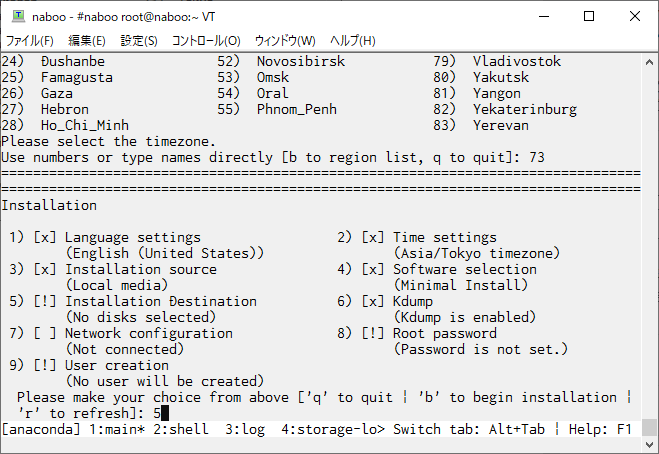Click the empty Network configuration checkbox

(45, 333)
